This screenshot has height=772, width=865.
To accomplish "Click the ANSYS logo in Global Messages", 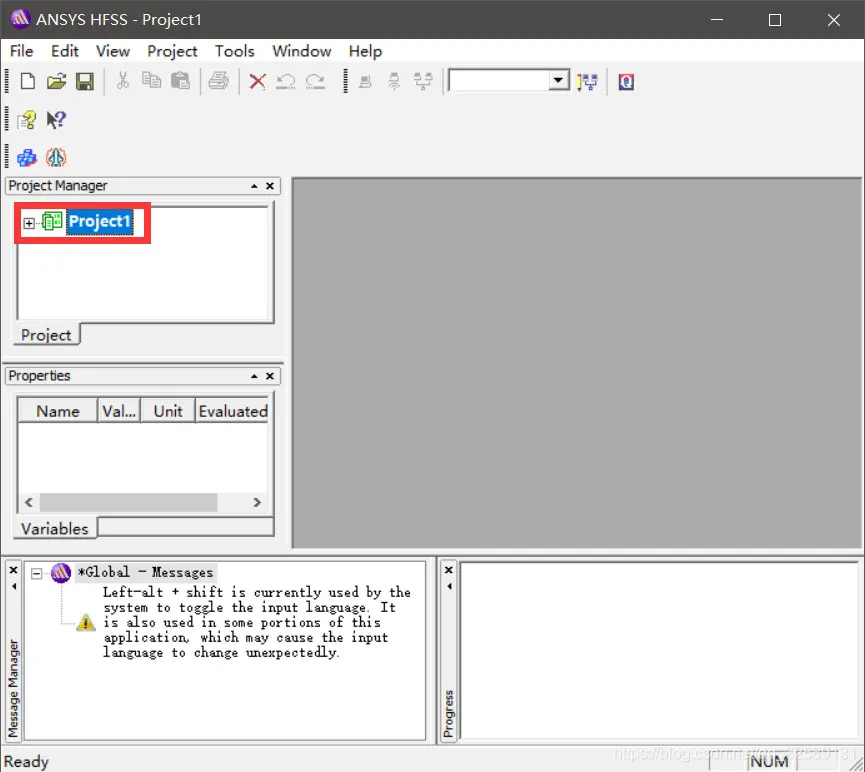I will pos(61,573).
